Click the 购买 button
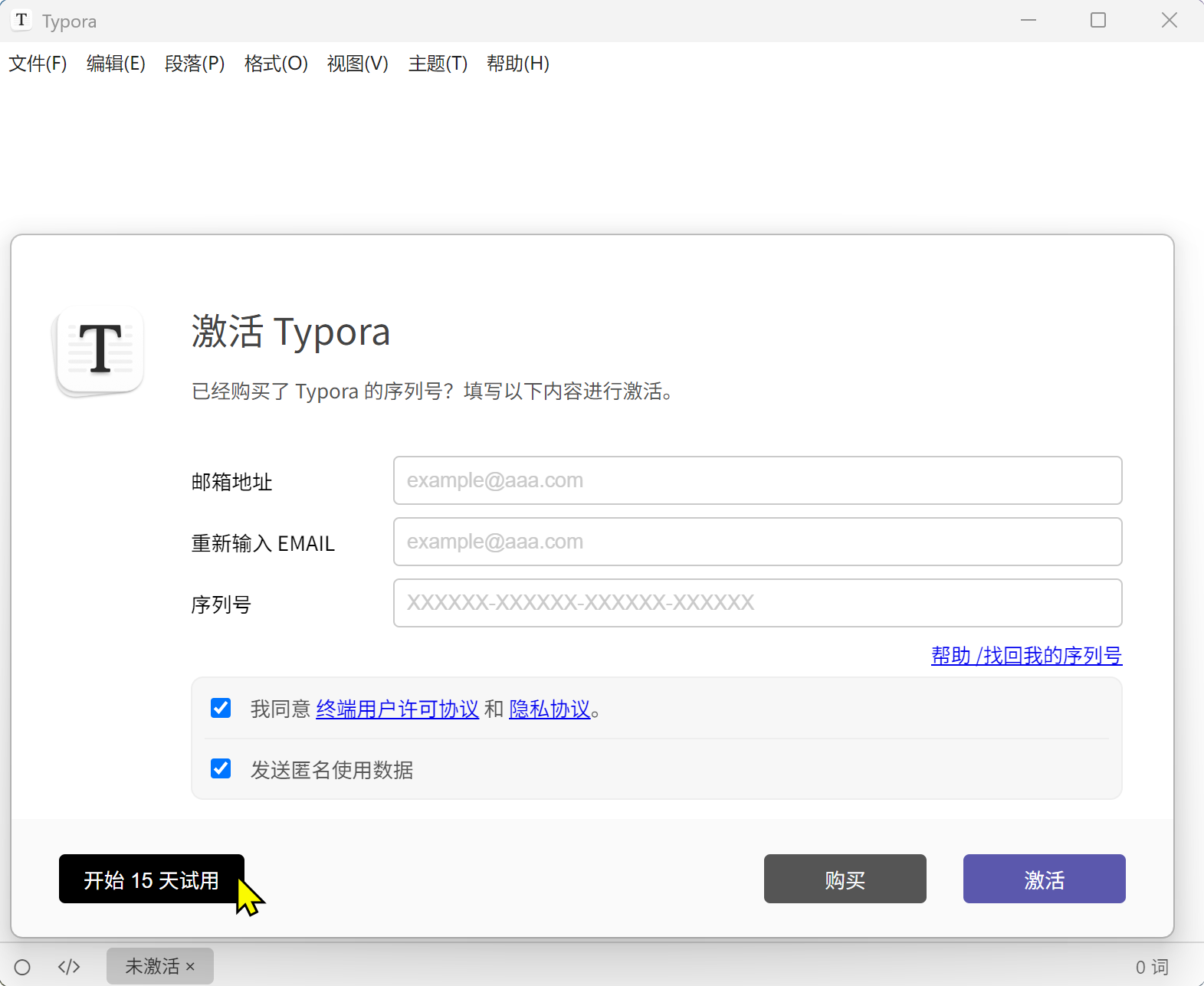This screenshot has height=986, width=1204. (845, 879)
